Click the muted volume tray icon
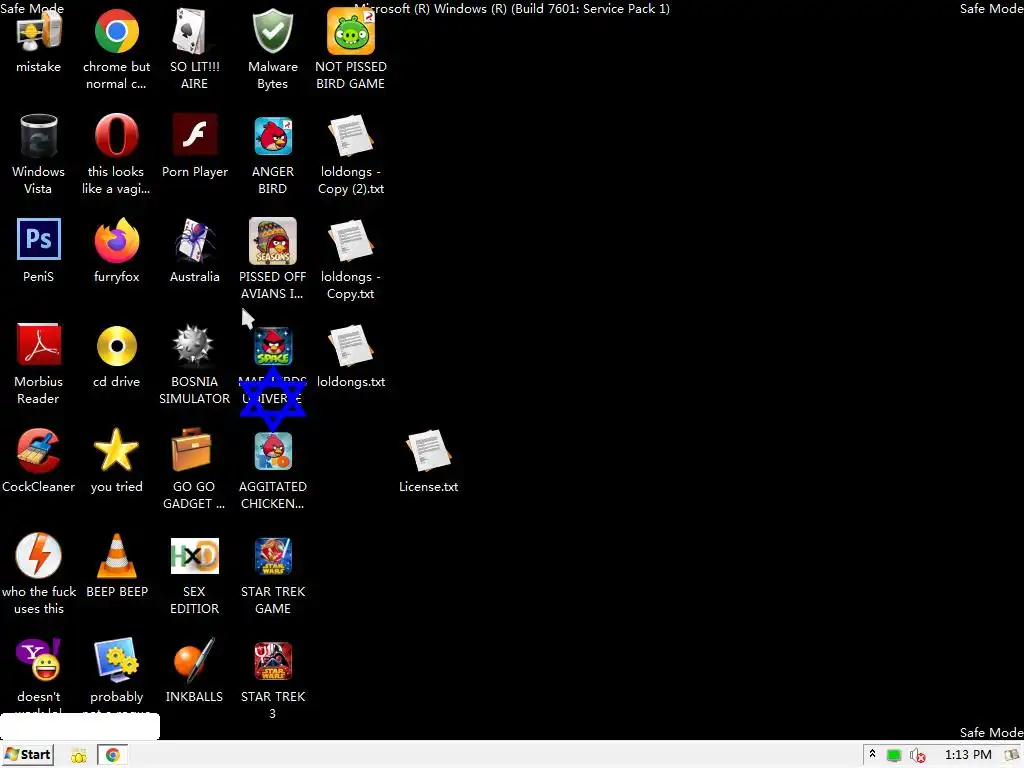The image size is (1024, 768). (917, 756)
